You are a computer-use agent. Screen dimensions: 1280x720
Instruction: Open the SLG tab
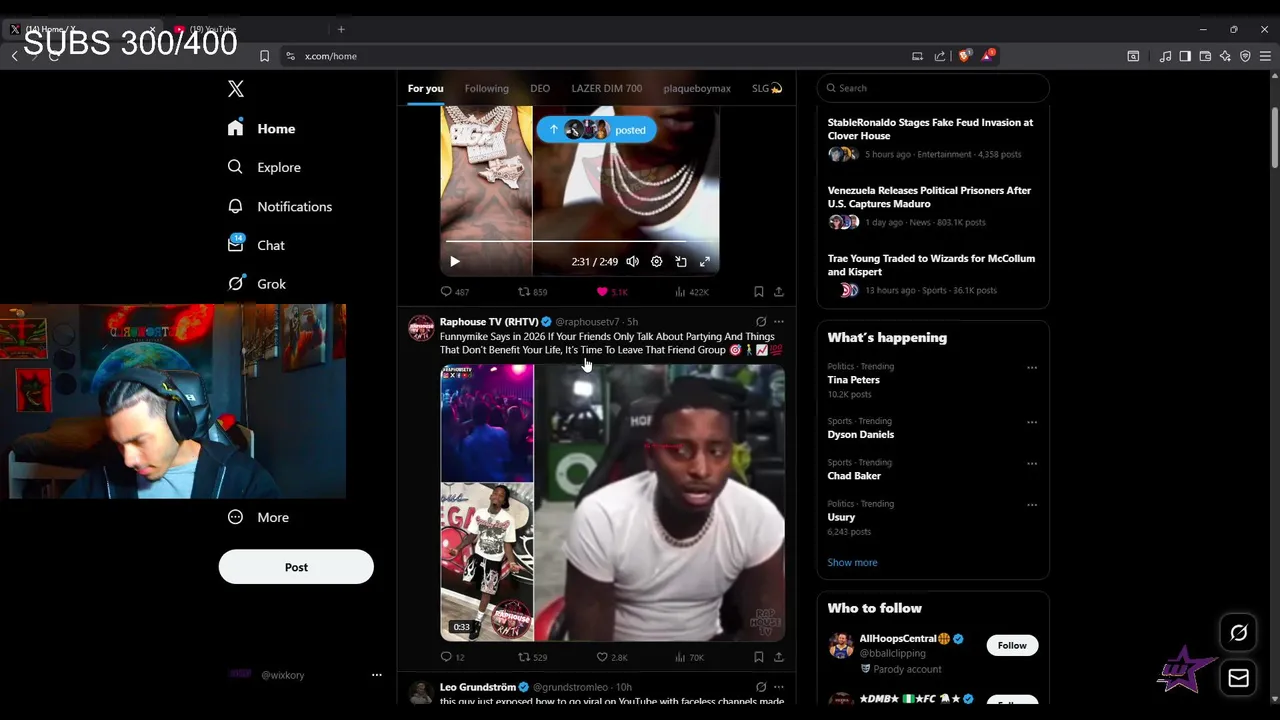(x=767, y=88)
